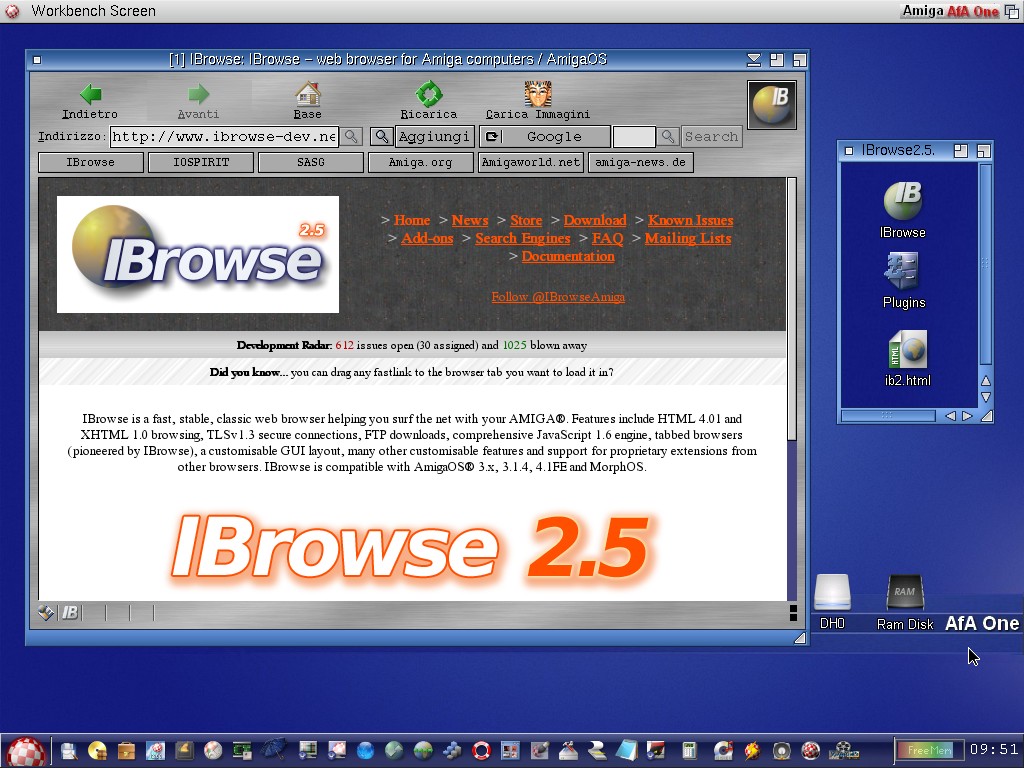Image resolution: width=1024 pixels, height=768 pixels.
Task: Click the down arrow in IBrowse2.5 drawer scrollbar
Action: click(985, 397)
